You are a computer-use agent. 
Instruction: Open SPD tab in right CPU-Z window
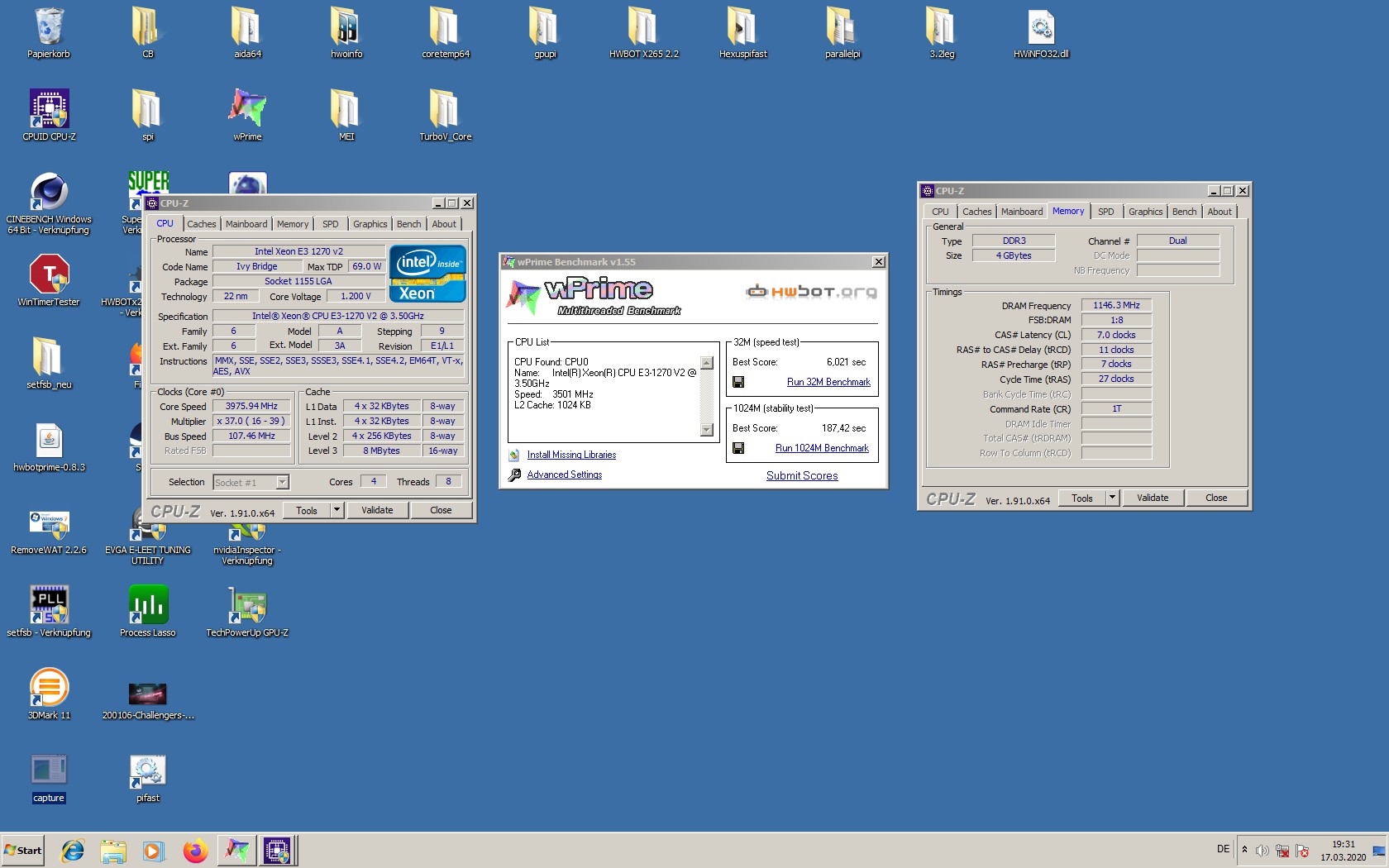tap(1105, 212)
